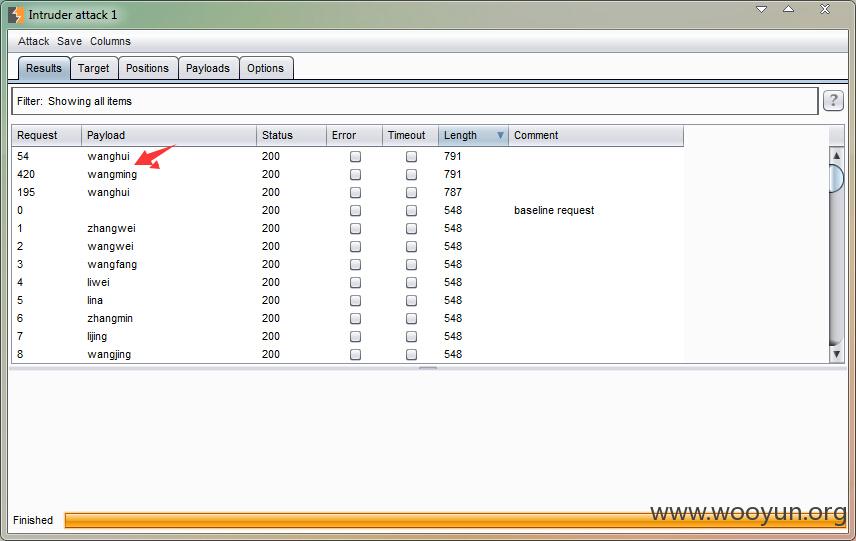Screen dimensions: 856x541
Task: Click the attack progress bar
Action: [x=455, y=520]
